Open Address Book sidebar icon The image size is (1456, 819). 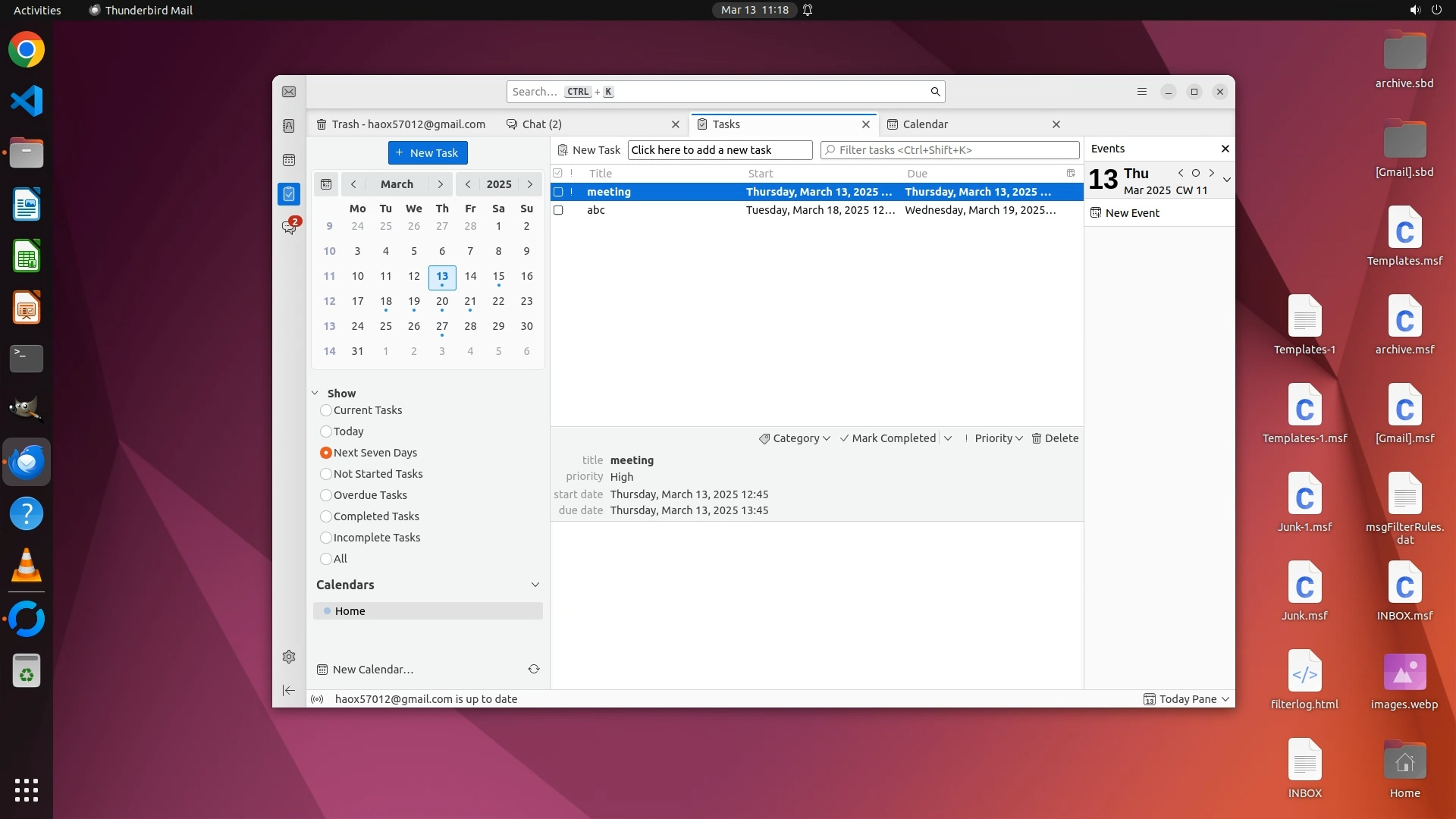coord(289,126)
